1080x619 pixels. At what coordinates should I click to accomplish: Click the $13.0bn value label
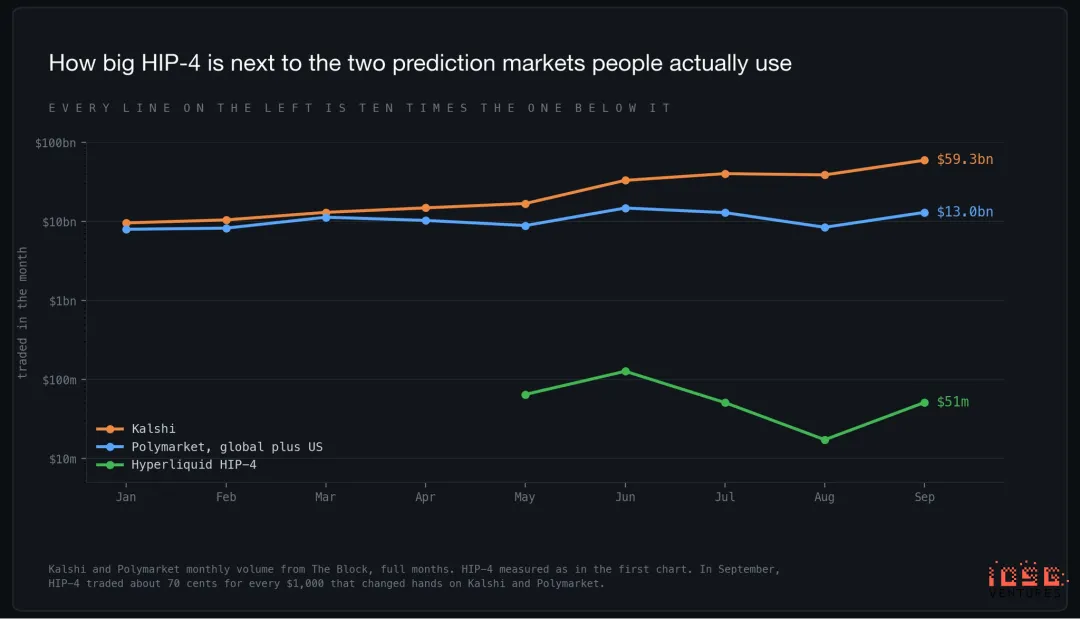click(964, 211)
